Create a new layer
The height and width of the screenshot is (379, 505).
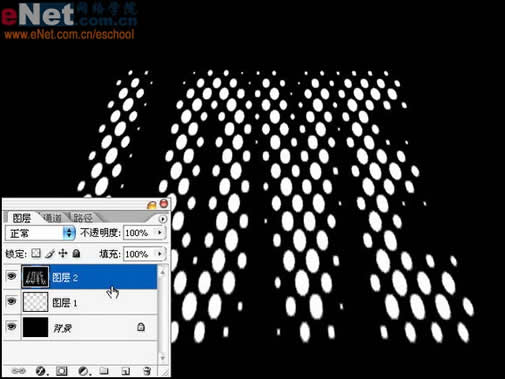tap(125, 371)
